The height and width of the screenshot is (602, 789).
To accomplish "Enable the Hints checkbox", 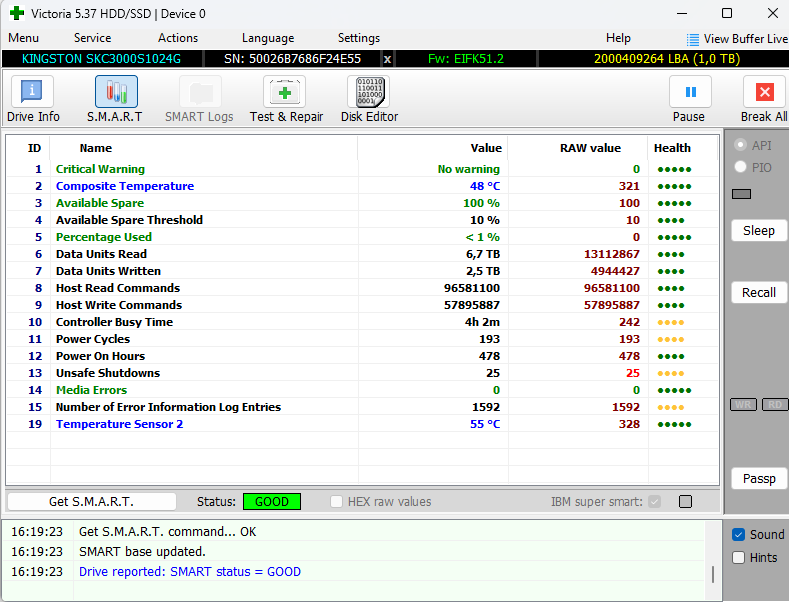I will [739, 558].
